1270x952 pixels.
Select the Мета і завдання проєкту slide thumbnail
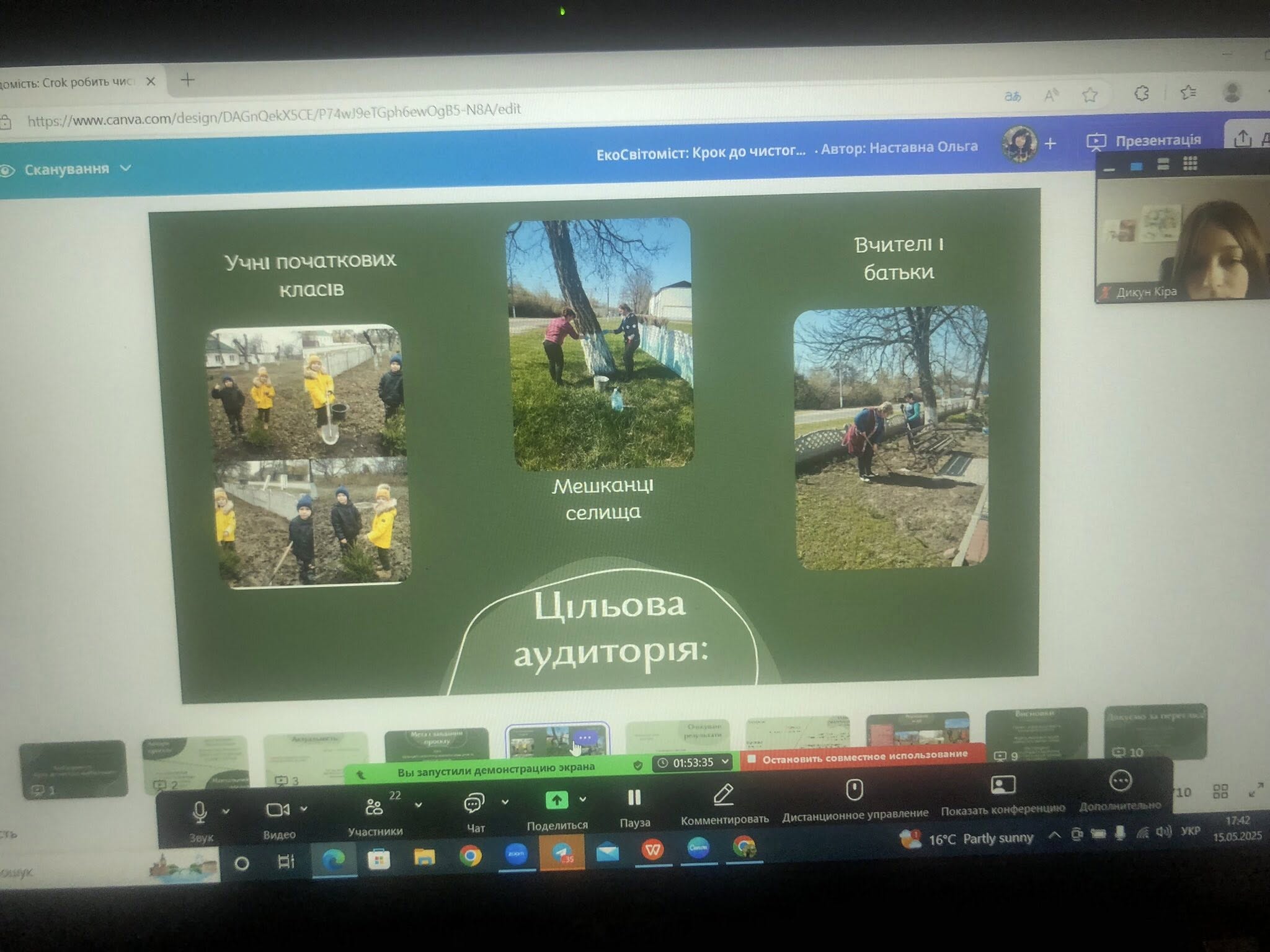click(437, 746)
